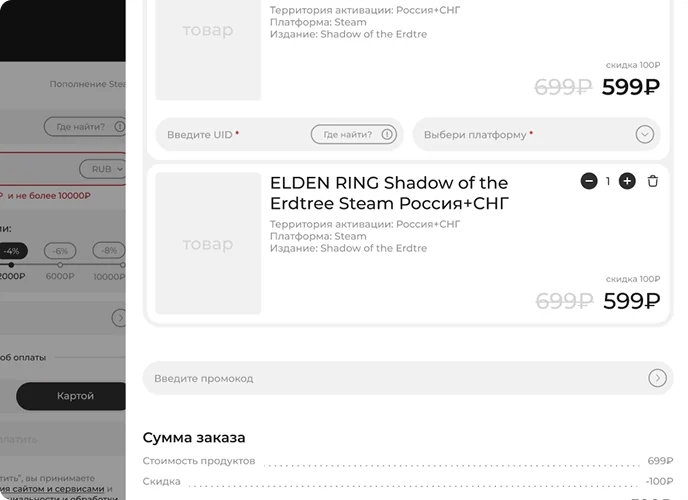Click chevron icon in 'Выбери платформу' field

(x=645, y=134)
